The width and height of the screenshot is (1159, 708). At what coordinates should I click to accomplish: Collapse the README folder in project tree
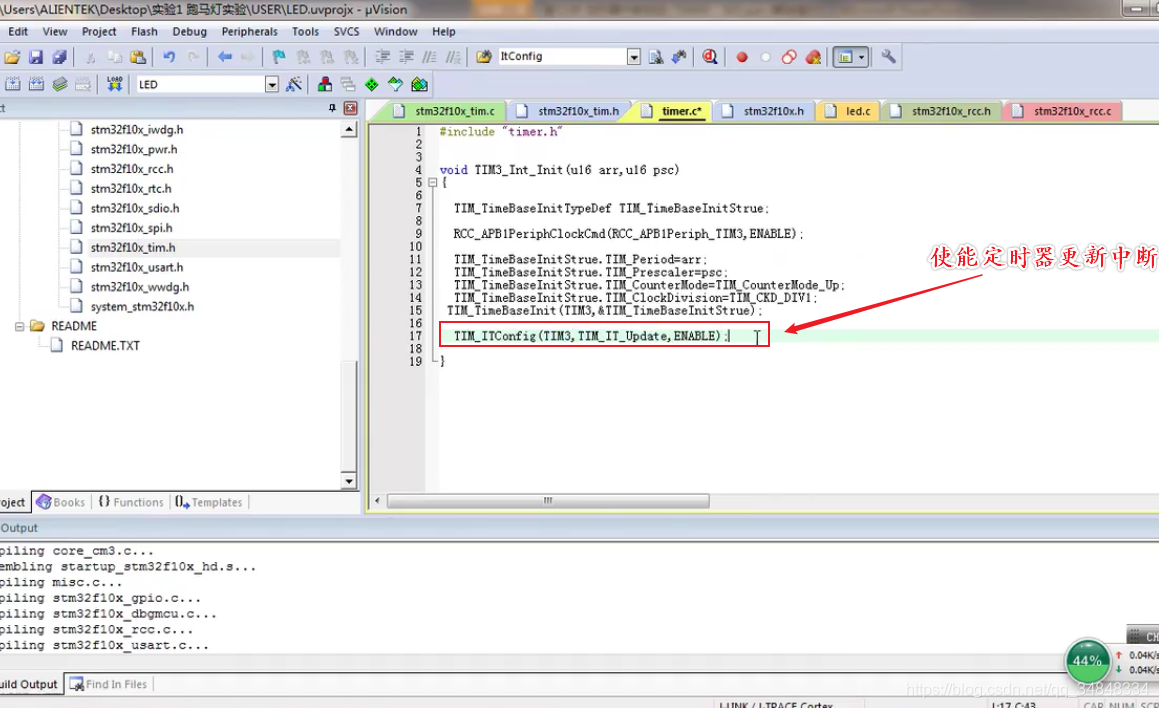pyautogui.click(x=19, y=326)
